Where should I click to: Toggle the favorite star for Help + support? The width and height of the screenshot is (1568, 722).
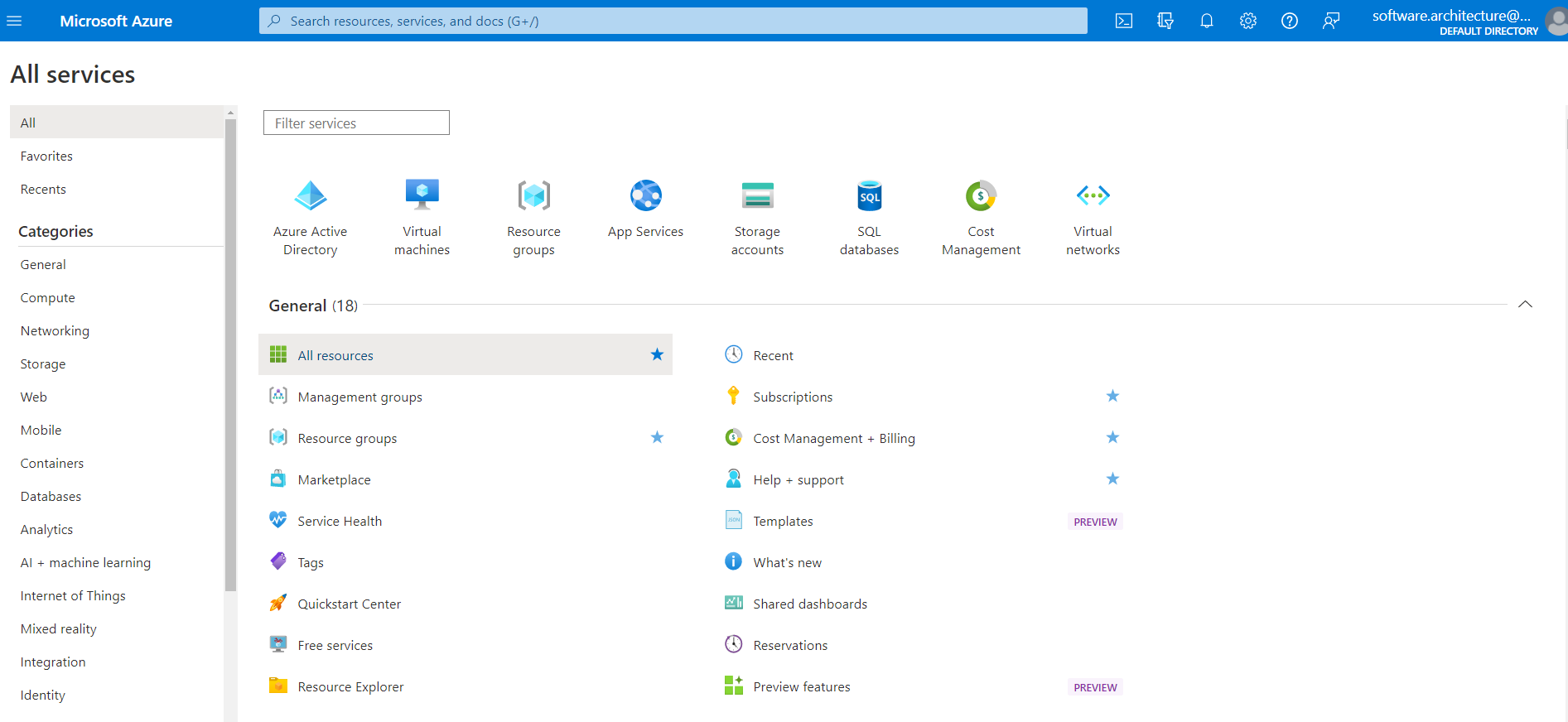[1112, 479]
